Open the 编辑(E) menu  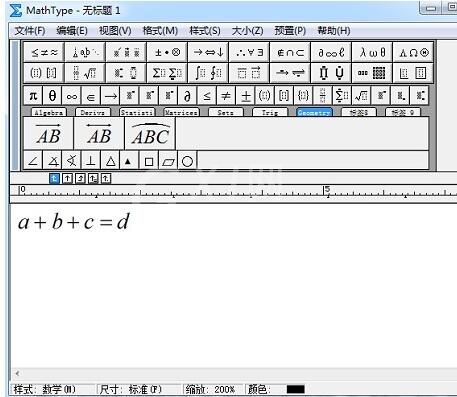(72, 31)
